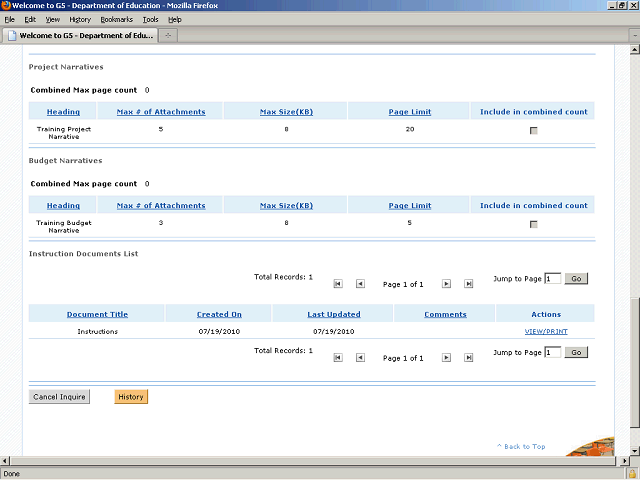This screenshot has width=640, height=480.
Task: Click the lower Go button
Action: pyautogui.click(x=576, y=352)
